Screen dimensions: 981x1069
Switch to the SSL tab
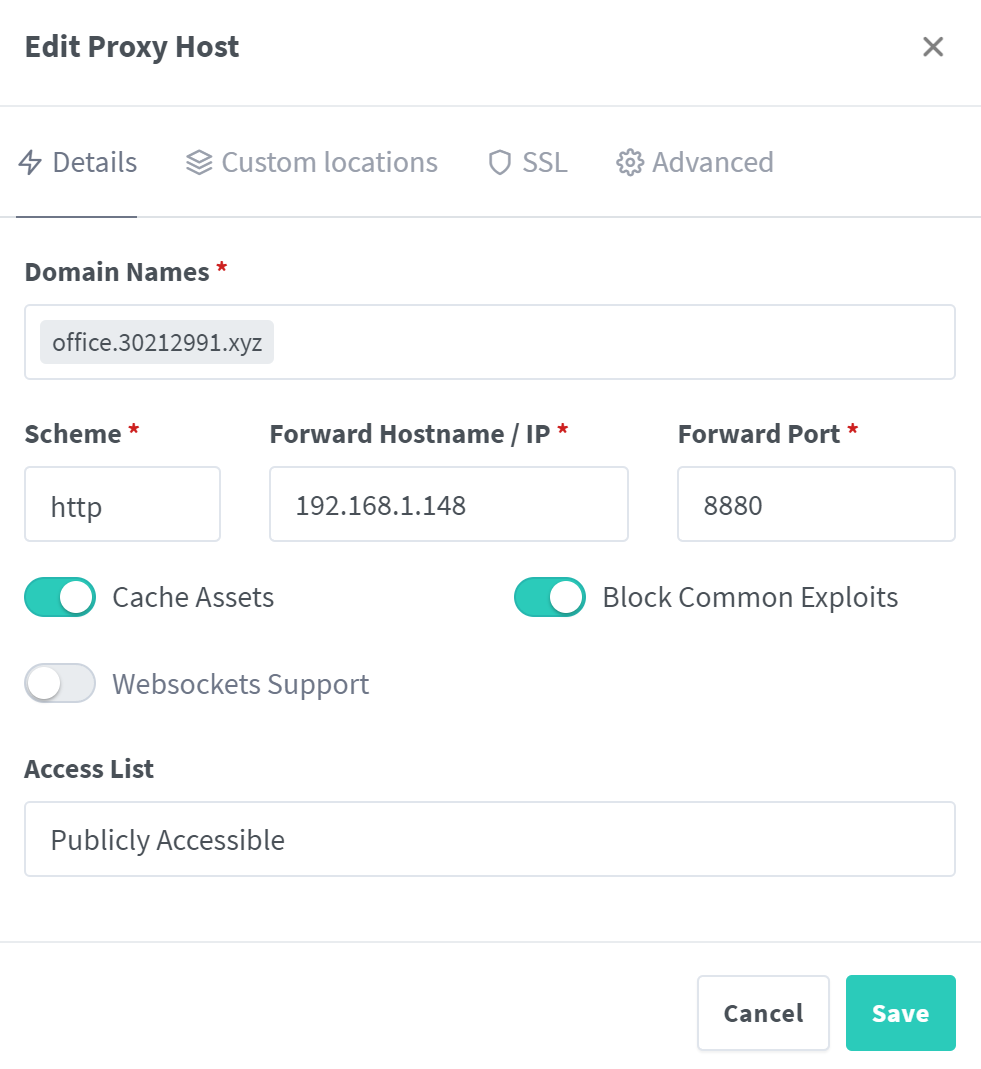543,162
